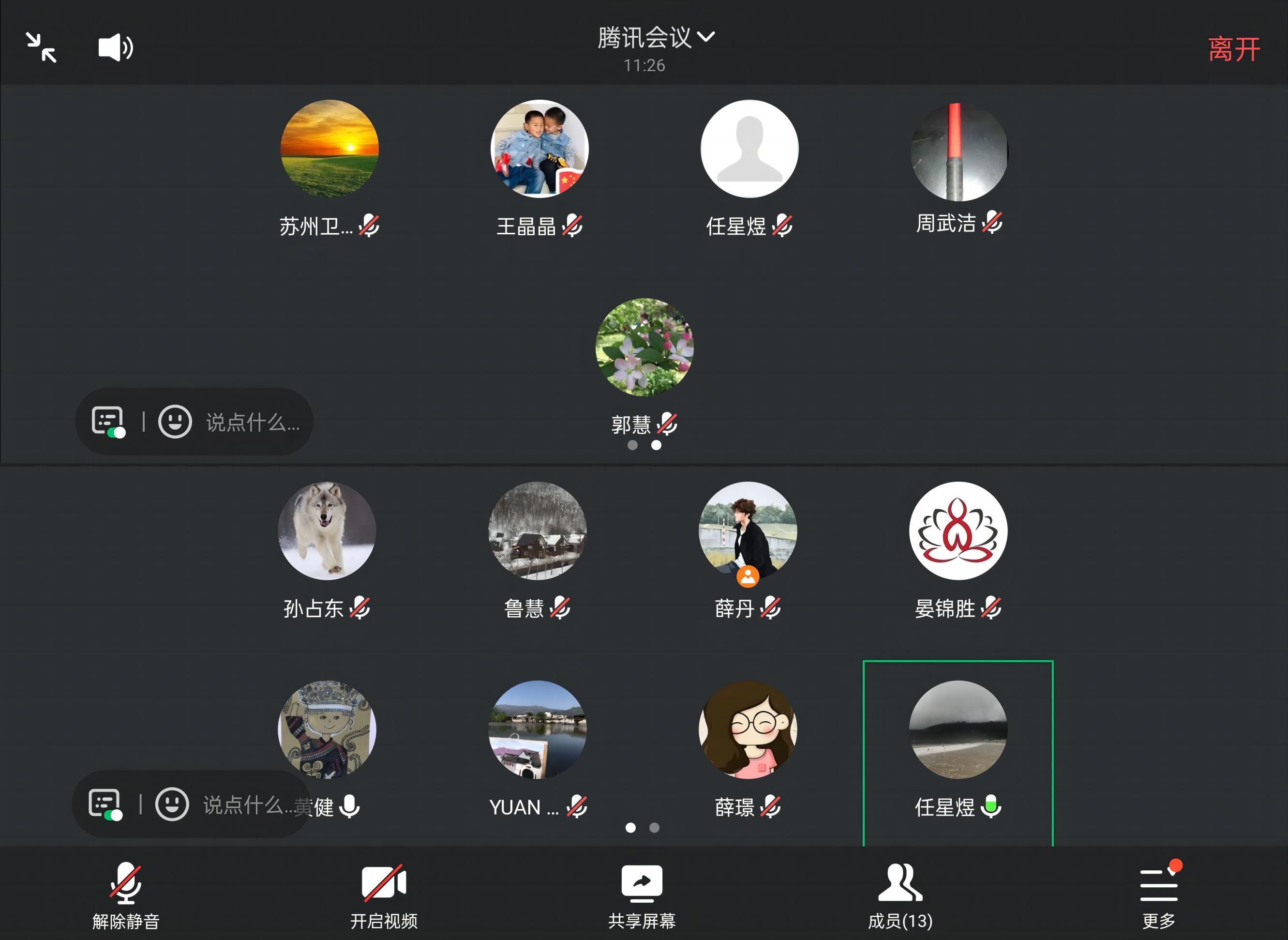
Task: Select 郭慧's flower avatar
Action: click(644, 347)
